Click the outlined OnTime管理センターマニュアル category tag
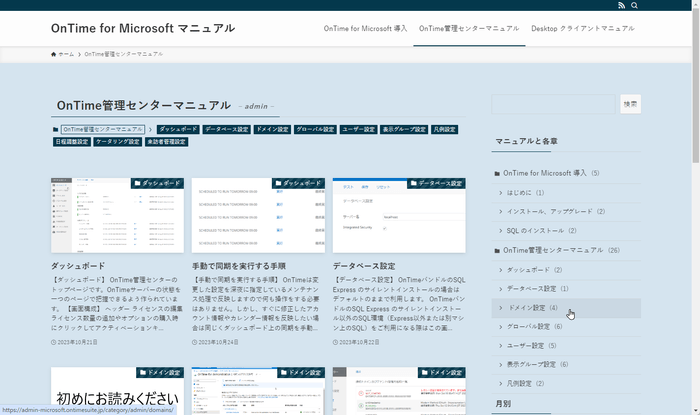700x415 pixels. coord(103,129)
